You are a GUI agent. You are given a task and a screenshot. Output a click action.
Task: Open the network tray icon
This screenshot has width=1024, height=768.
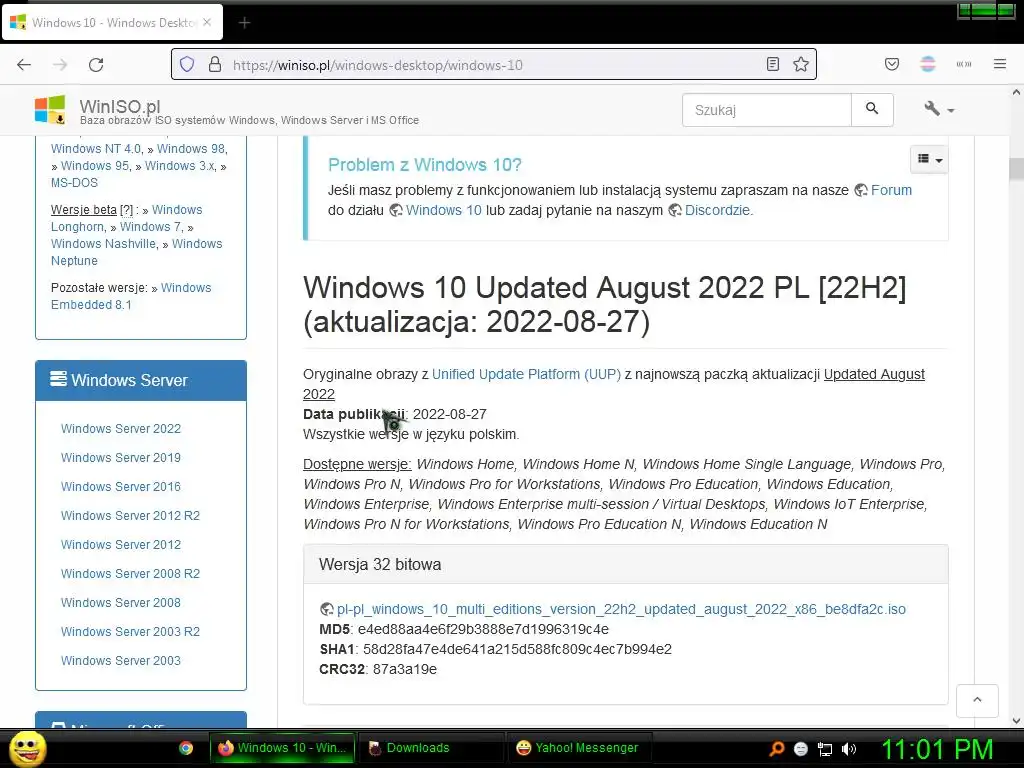[x=825, y=749]
